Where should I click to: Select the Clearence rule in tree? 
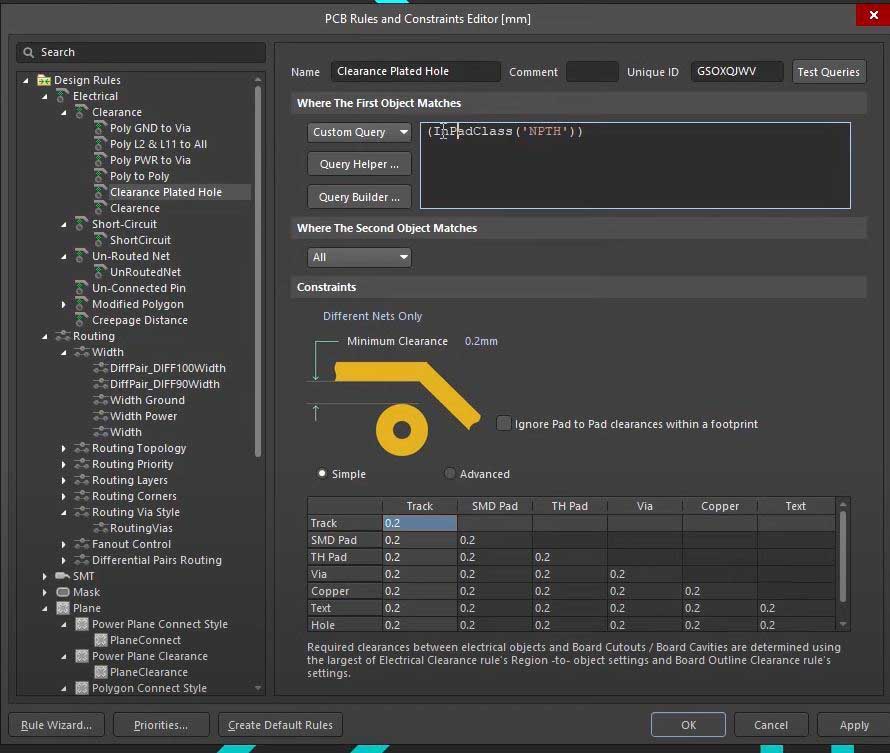tap(134, 208)
